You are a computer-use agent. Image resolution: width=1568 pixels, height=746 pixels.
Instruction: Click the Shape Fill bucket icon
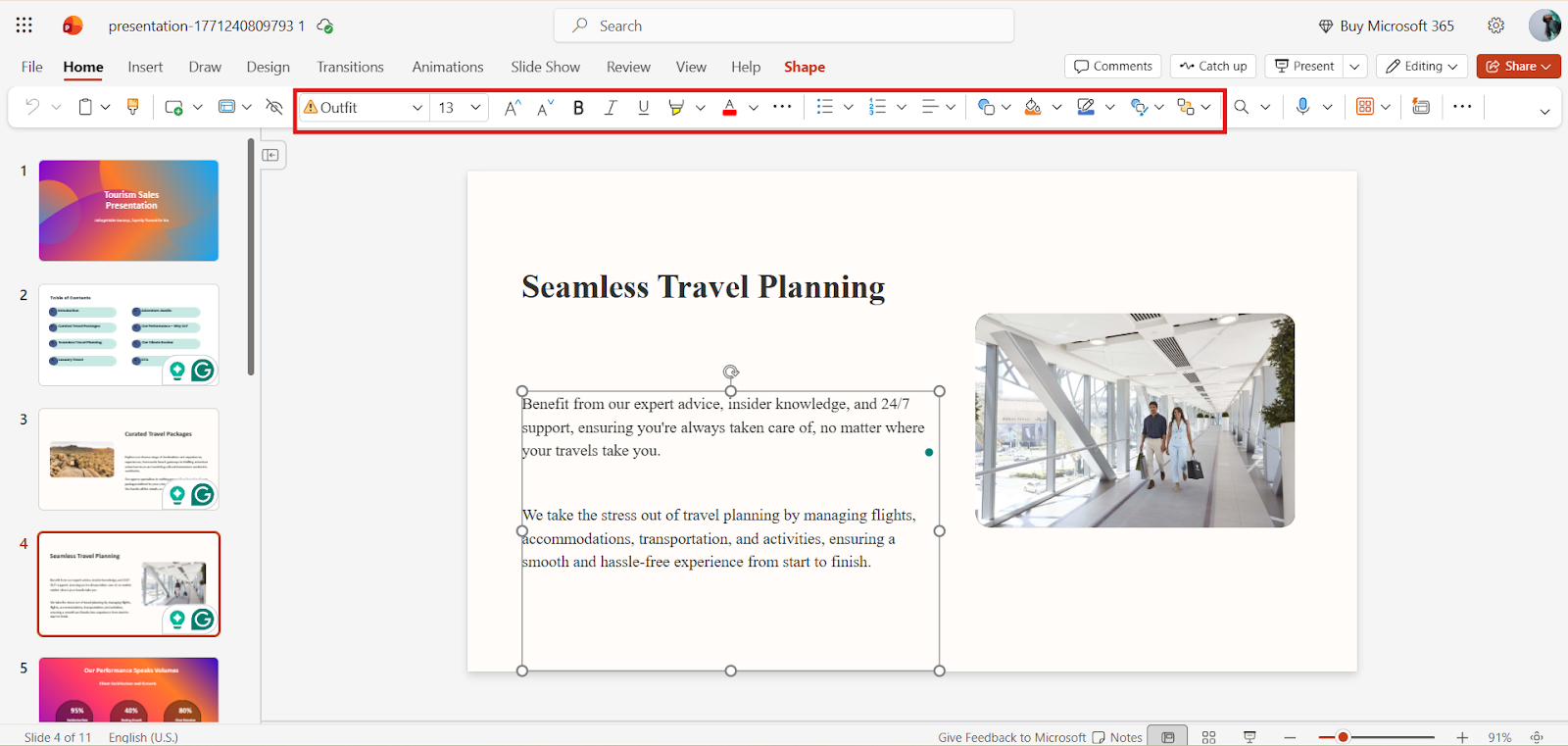pos(1033,107)
